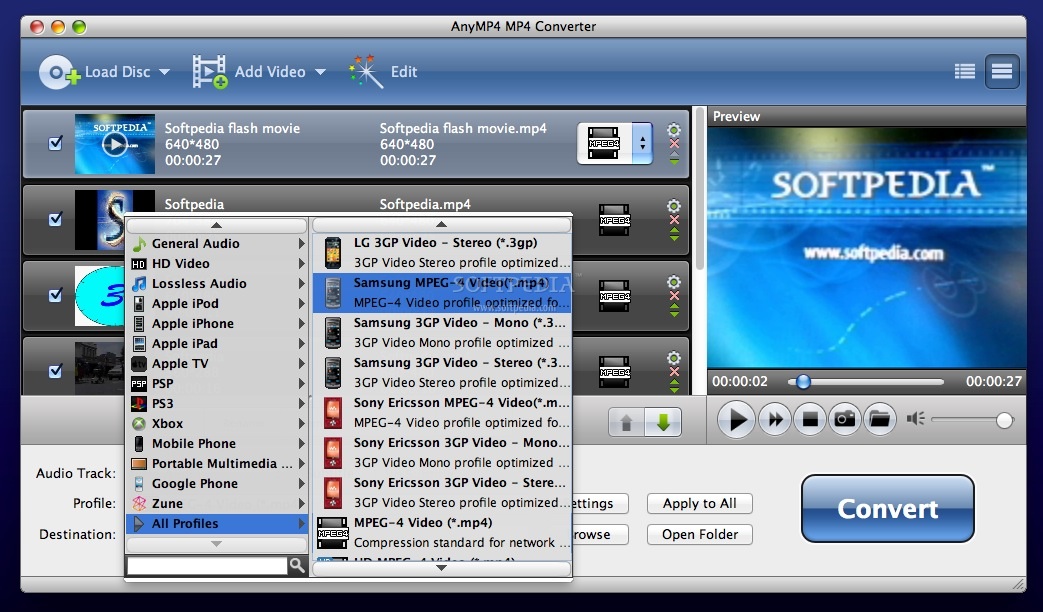The image size is (1043, 612).
Task: Open output settings gear for Softpedia flash movie
Action: (673, 129)
